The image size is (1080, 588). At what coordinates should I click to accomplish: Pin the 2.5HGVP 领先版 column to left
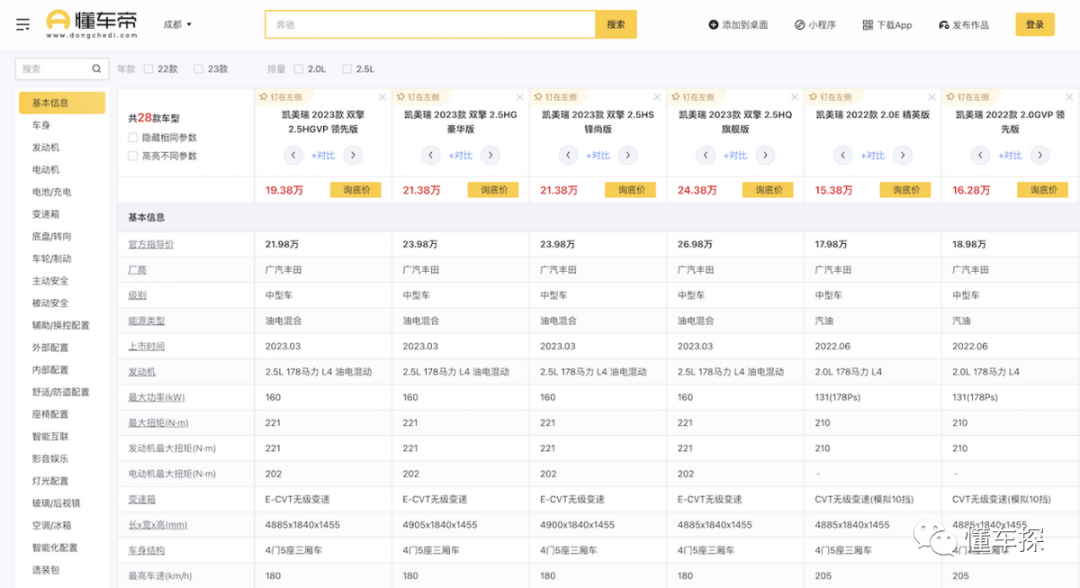[x=281, y=97]
